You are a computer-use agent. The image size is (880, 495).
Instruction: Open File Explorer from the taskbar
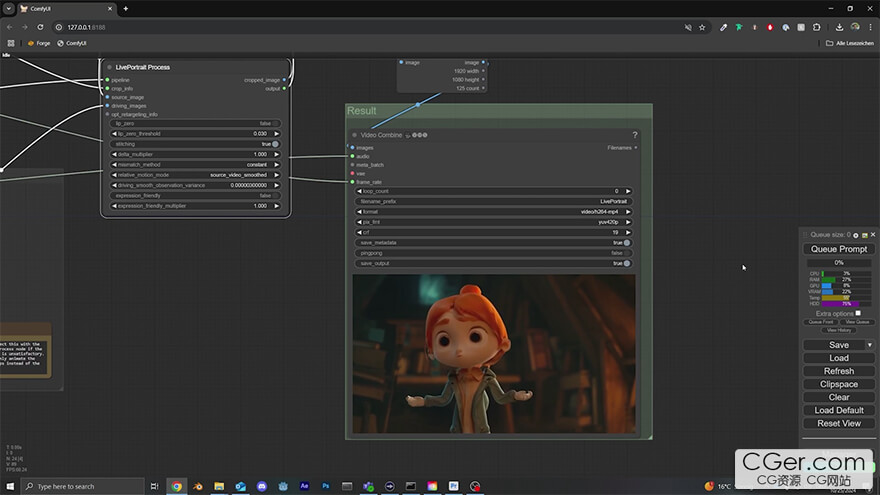tap(219, 486)
